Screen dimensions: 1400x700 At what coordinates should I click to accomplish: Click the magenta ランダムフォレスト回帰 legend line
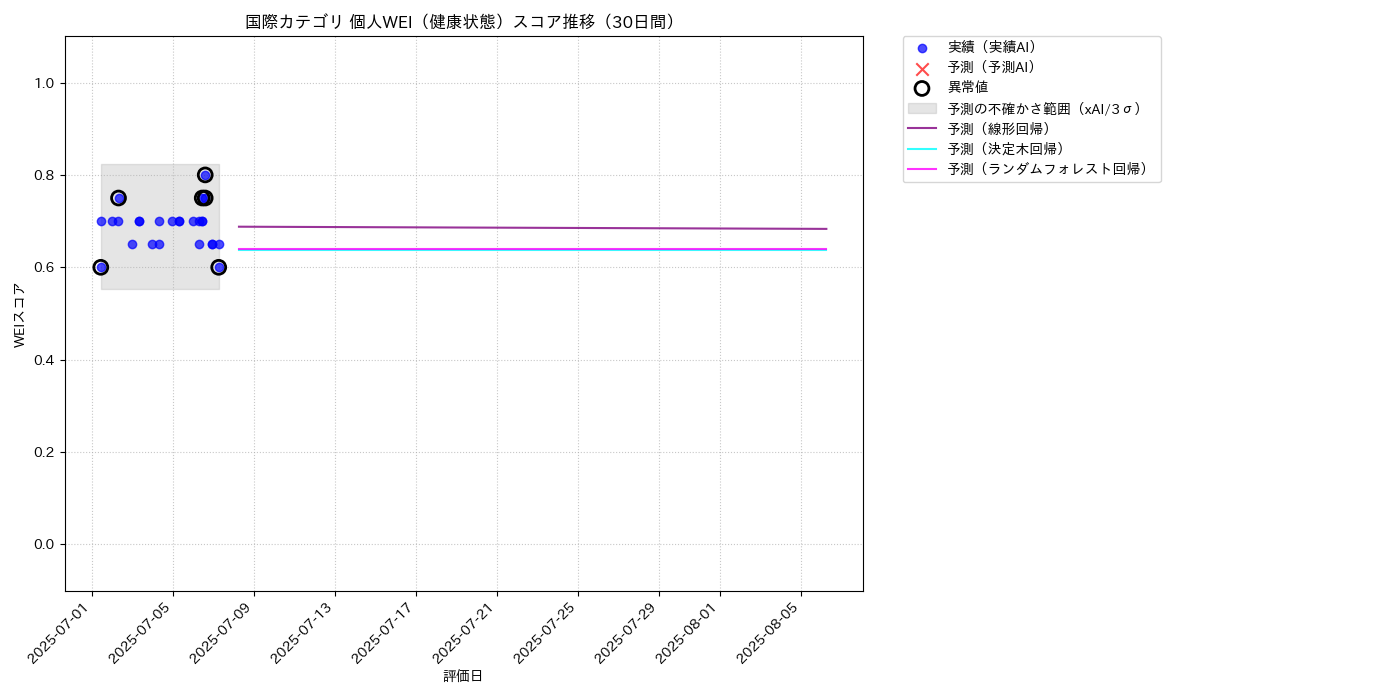point(922,169)
